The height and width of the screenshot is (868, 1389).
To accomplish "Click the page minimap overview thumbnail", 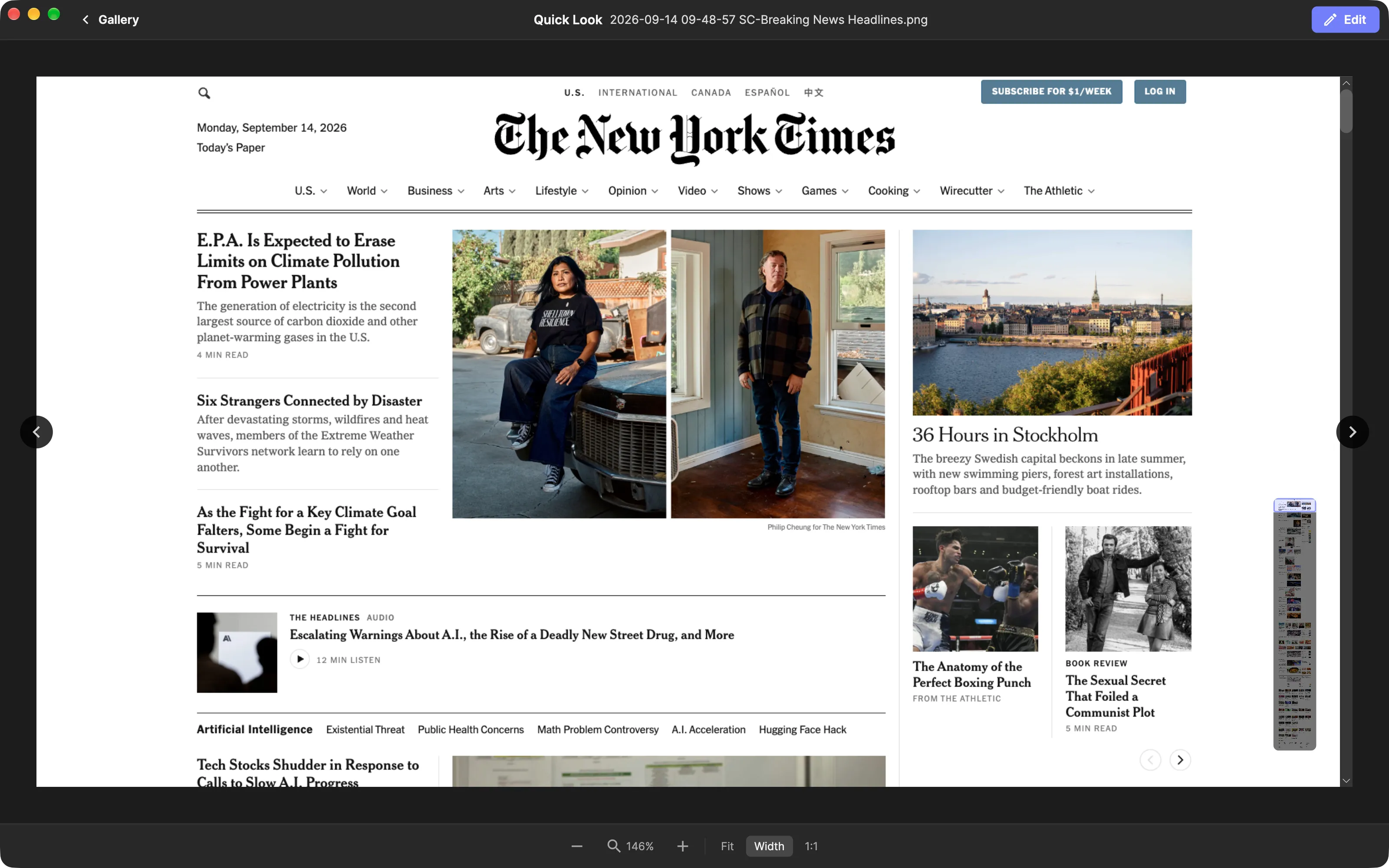I will tap(1294, 624).
